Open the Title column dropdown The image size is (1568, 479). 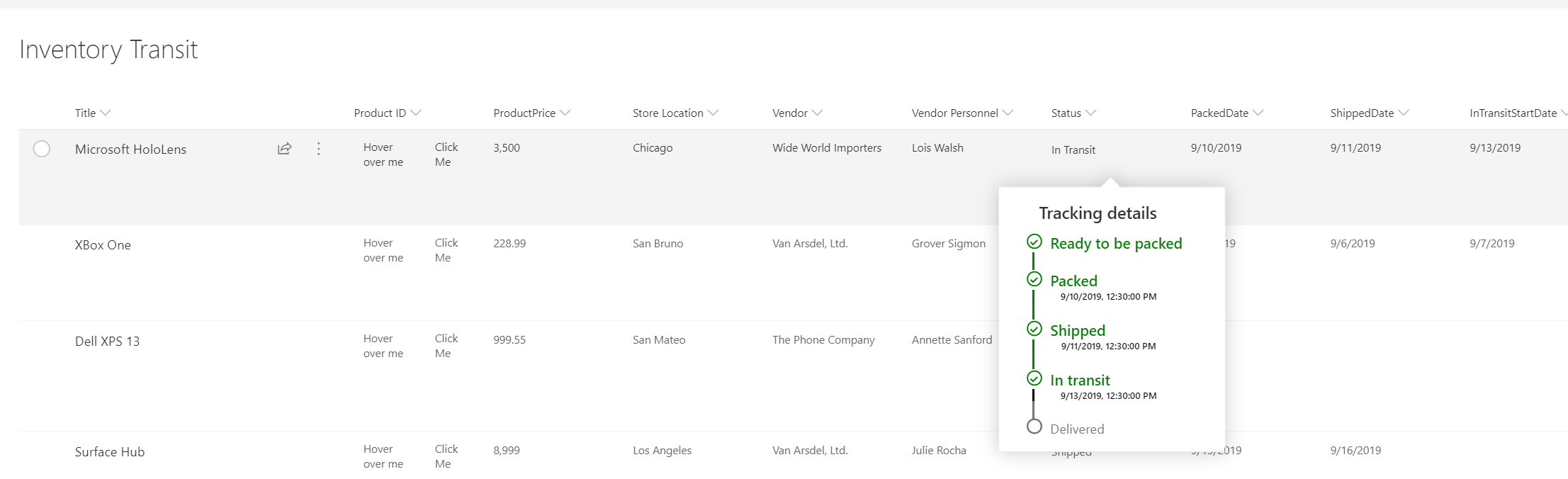(106, 113)
